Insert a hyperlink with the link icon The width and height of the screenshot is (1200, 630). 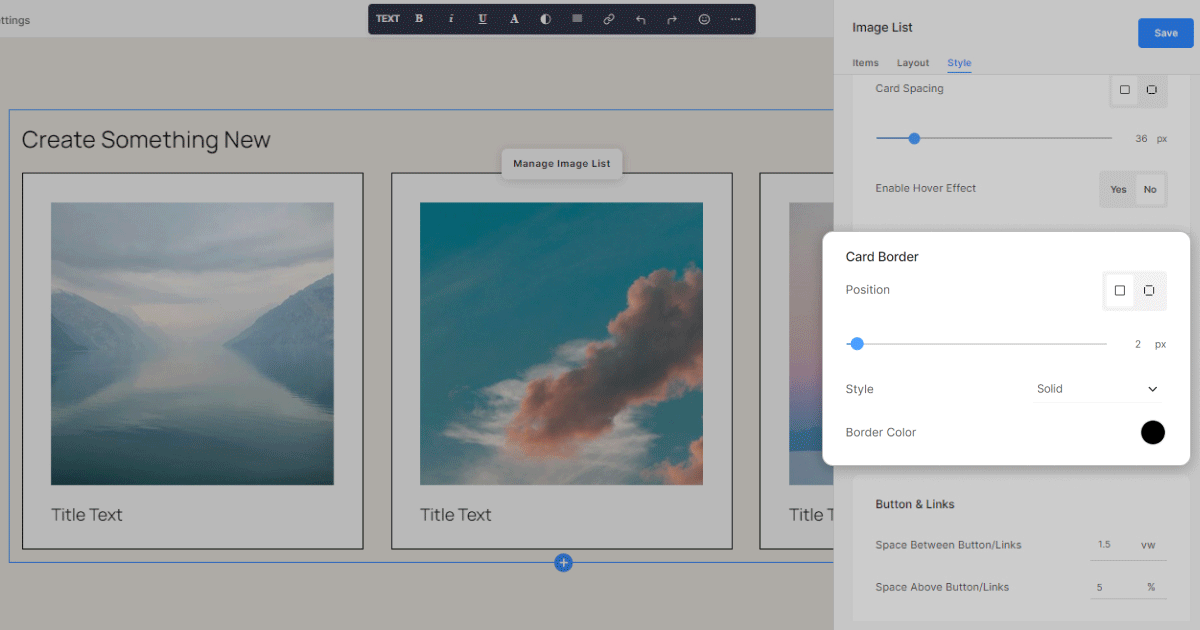609,19
